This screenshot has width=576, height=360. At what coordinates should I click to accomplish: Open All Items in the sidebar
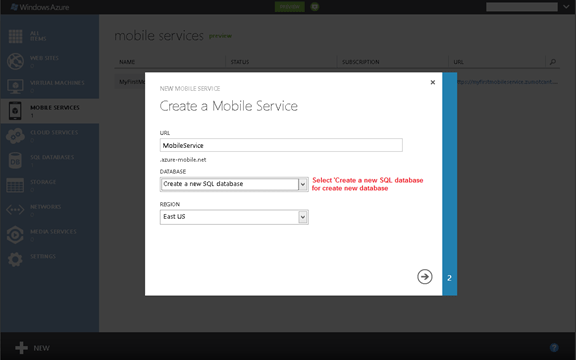[x=50, y=36]
